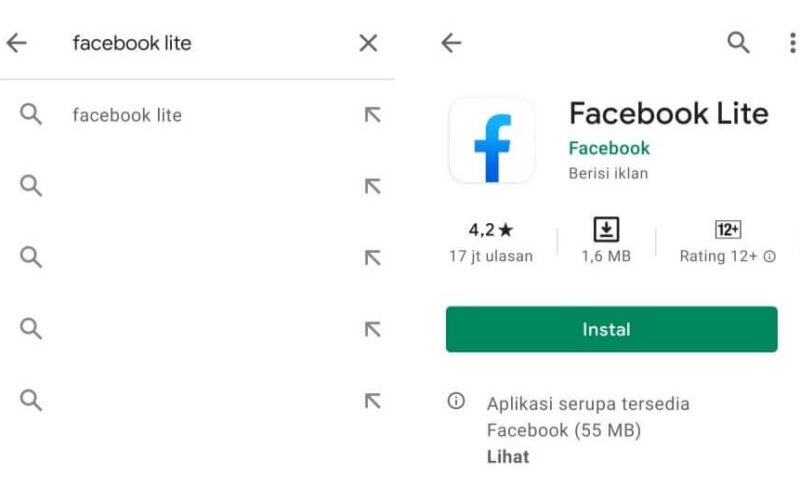Clear the facebook lite search text

click(368, 43)
